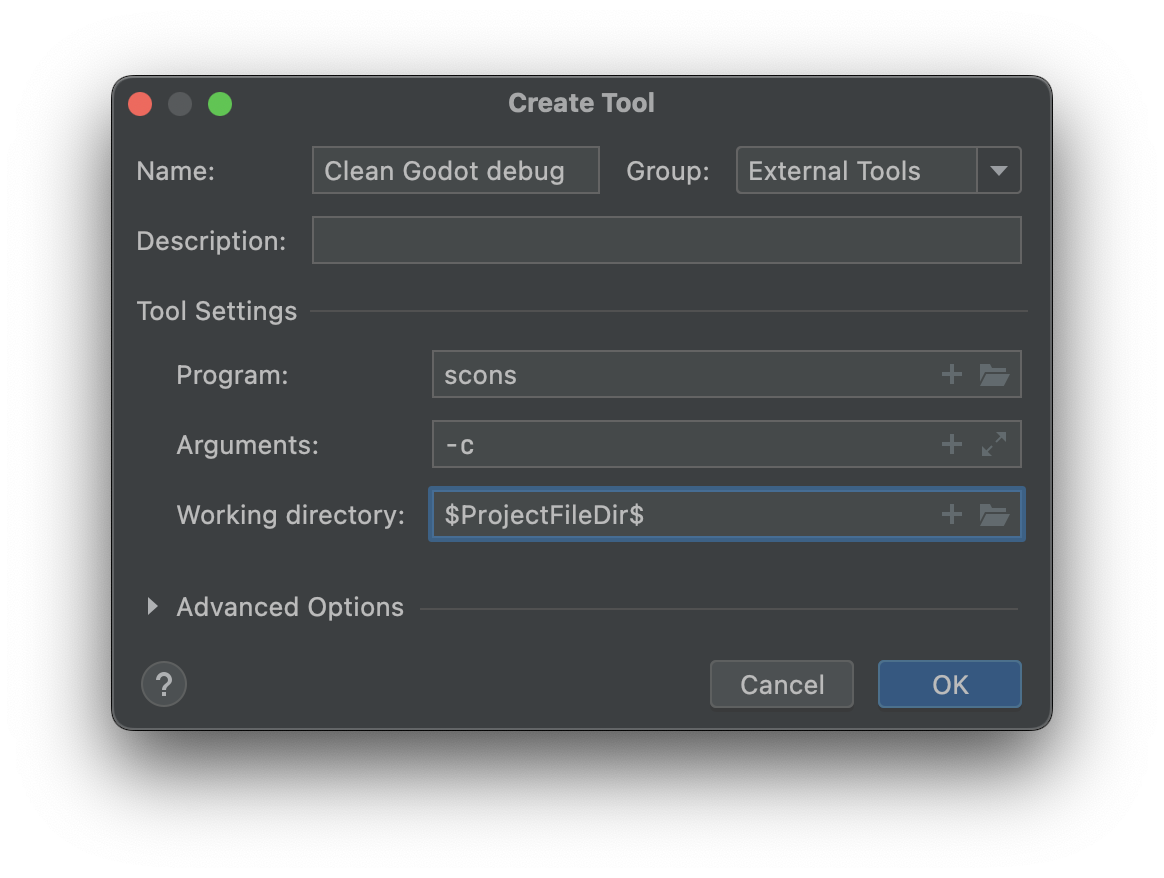Expand the Arguments field editor
Image resolution: width=1164 pixels, height=878 pixels.
point(996,444)
